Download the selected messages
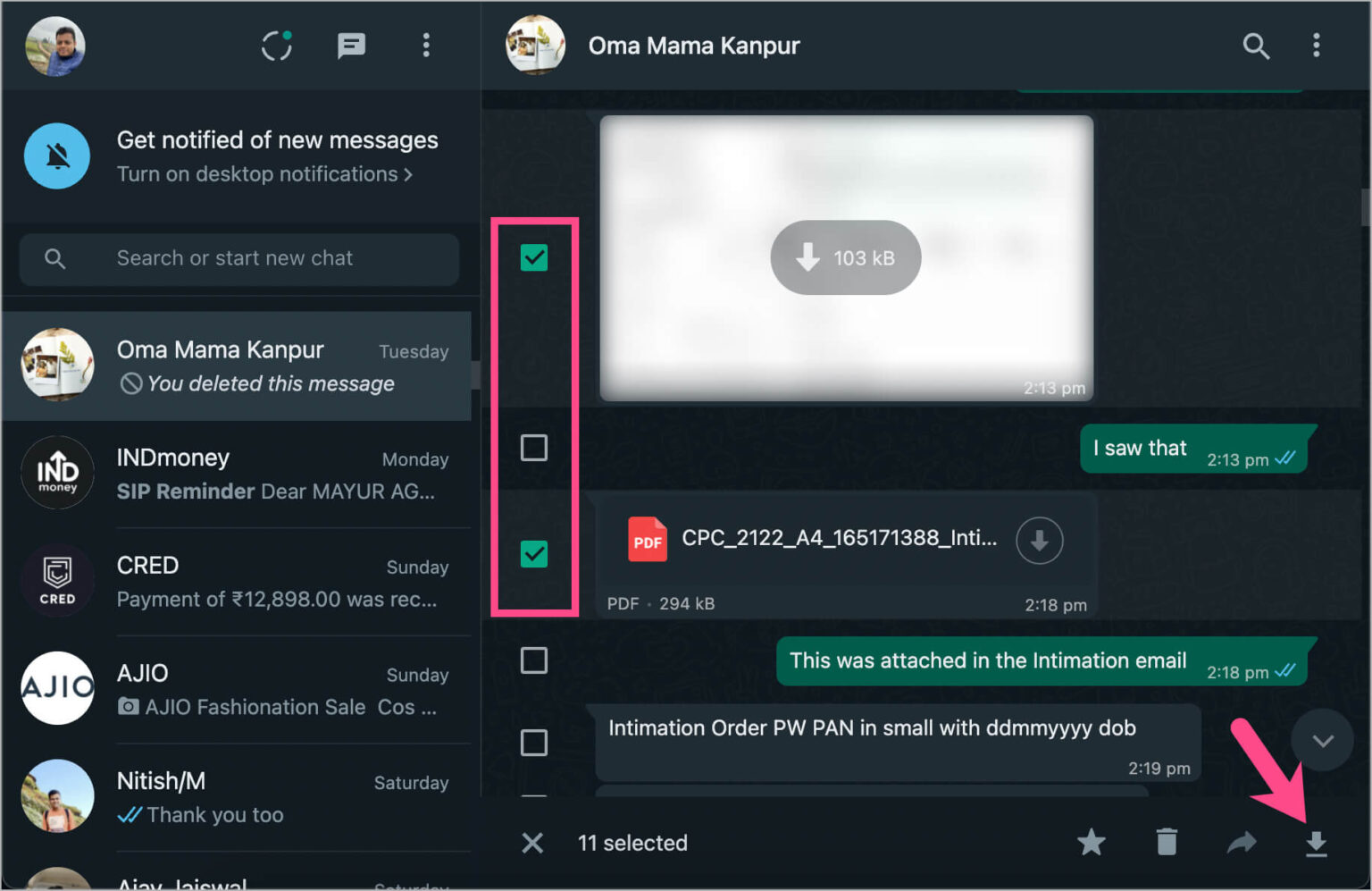Screen dimensions: 1372x891 pos(1316,842)
